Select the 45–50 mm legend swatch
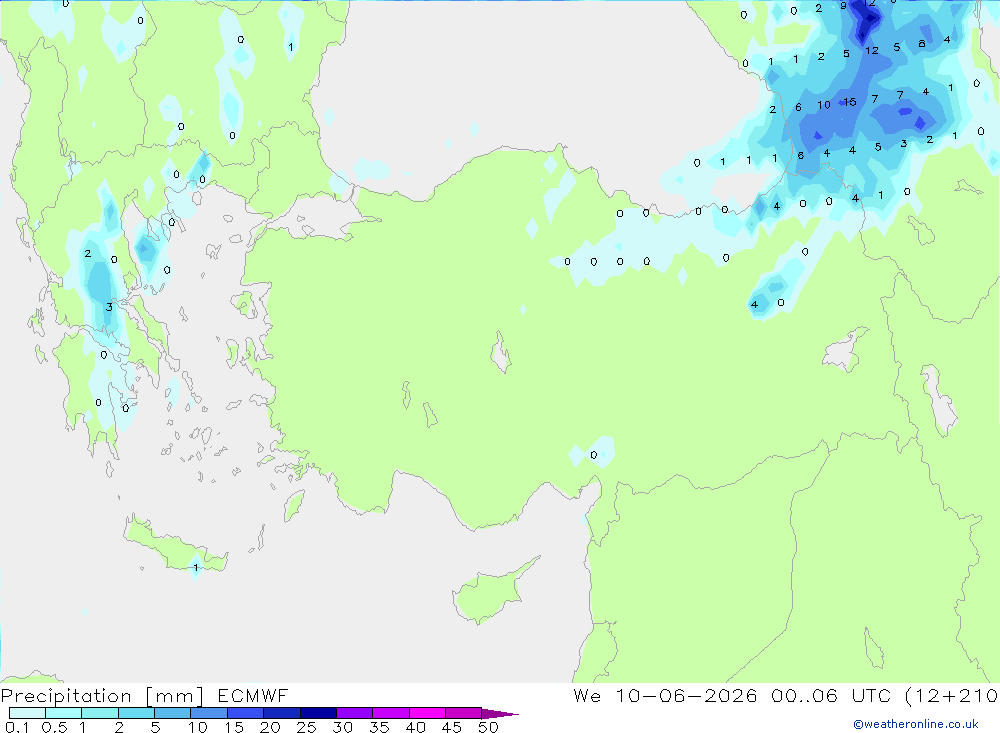The width and height of the screenshot is (1000, 733). (x=463, y=713)
